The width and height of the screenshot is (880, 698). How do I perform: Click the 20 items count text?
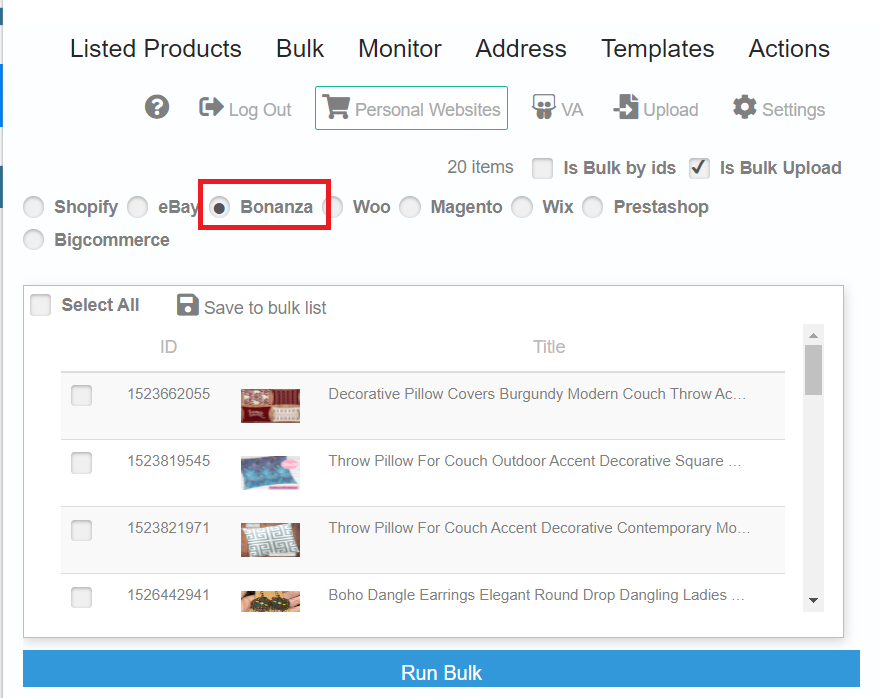(x=480, y=167)
